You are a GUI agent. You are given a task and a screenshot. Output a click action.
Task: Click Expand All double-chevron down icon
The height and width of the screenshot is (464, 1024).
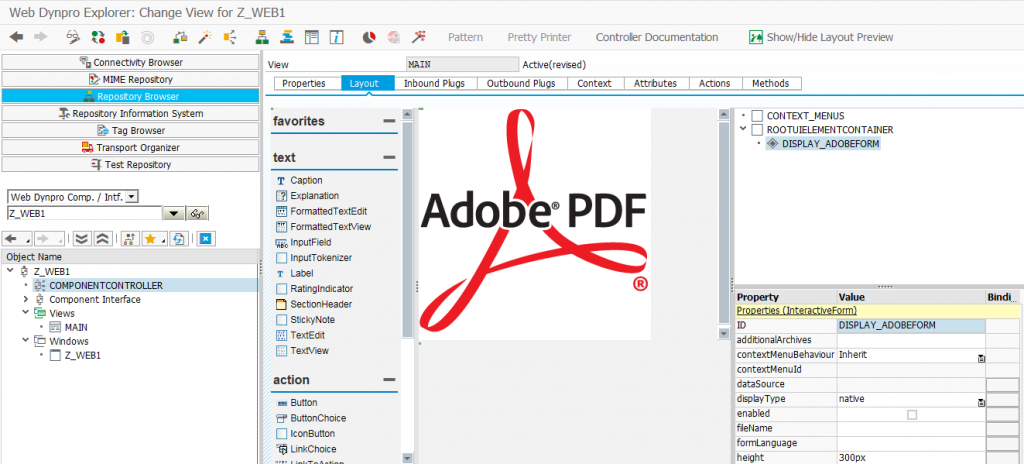(81, 239)
